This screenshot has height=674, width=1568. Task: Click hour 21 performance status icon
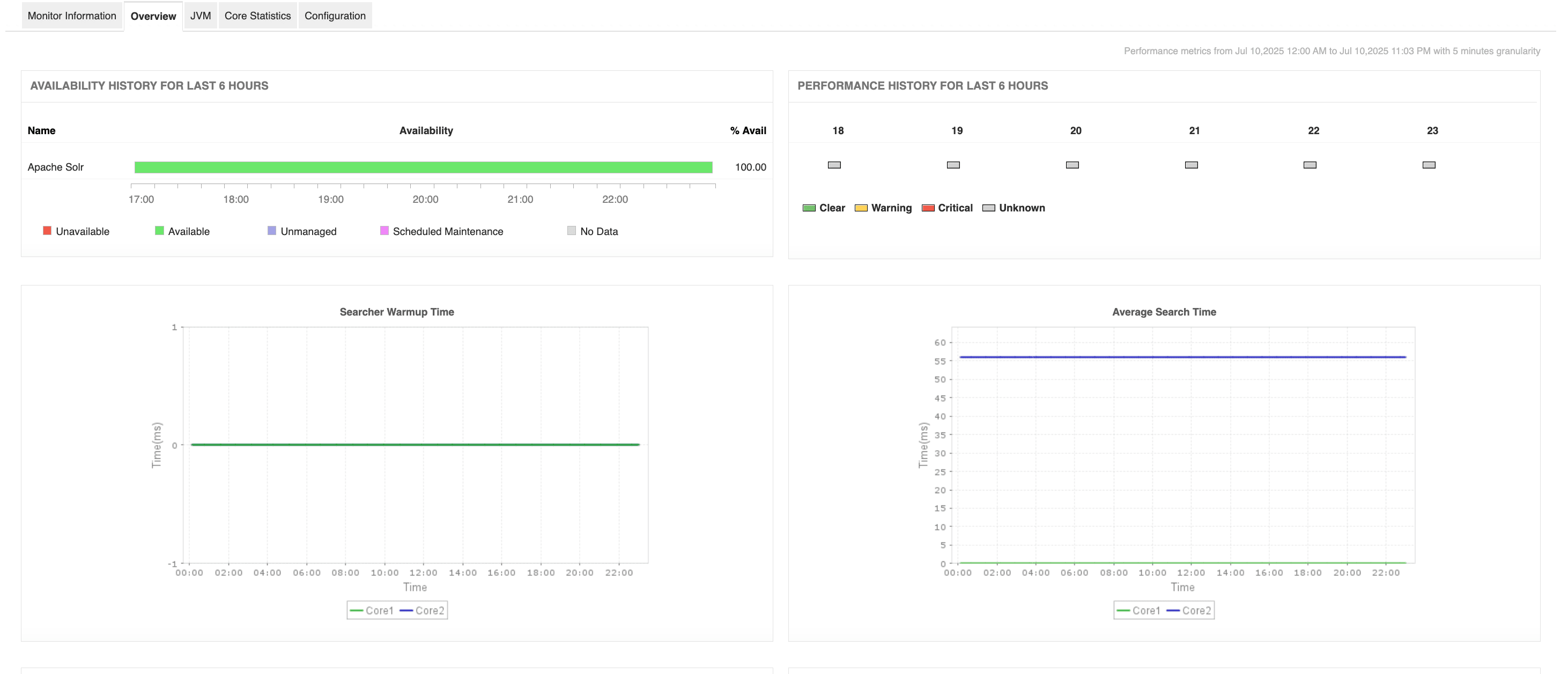(x=1191, y=165)
